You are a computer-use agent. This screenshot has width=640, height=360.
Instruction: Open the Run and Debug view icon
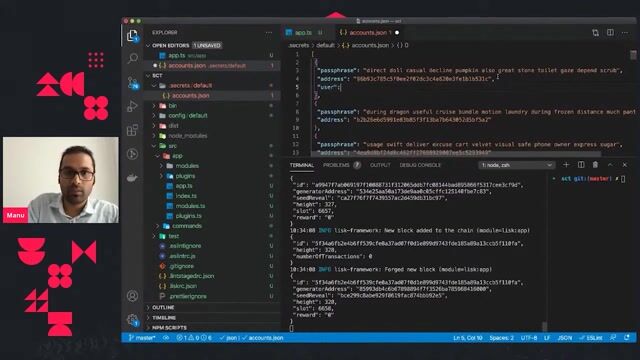click(132, 107)
